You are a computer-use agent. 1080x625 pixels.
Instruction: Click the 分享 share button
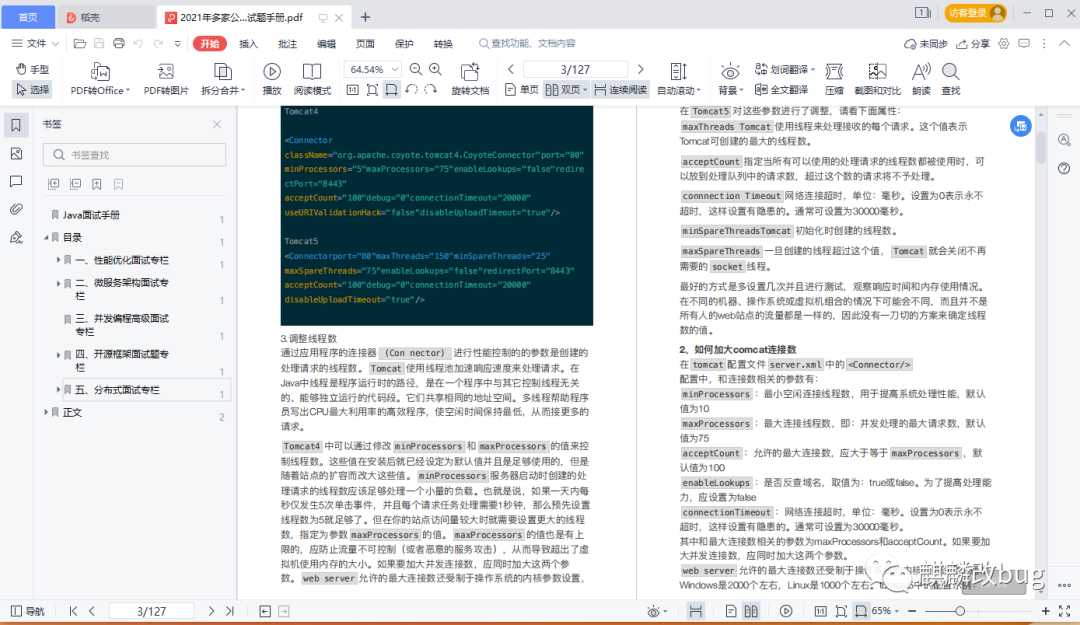973,43
